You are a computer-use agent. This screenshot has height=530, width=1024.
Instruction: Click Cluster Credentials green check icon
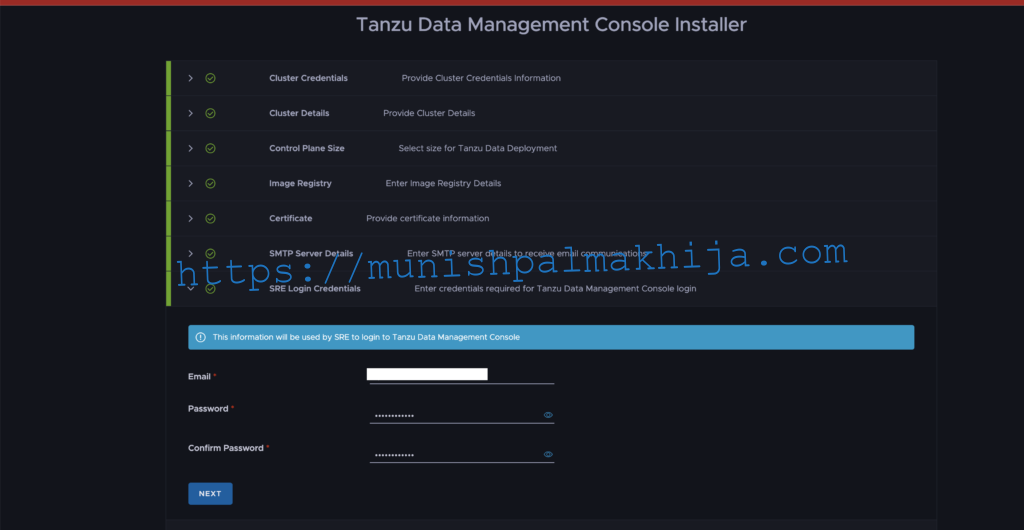click(x=210, y=78)
